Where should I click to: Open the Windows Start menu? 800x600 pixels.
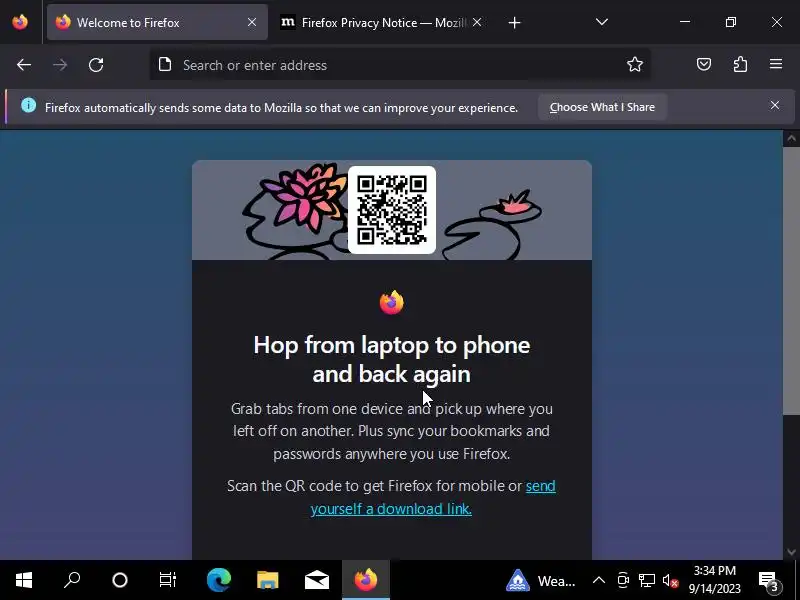(23, 580)
